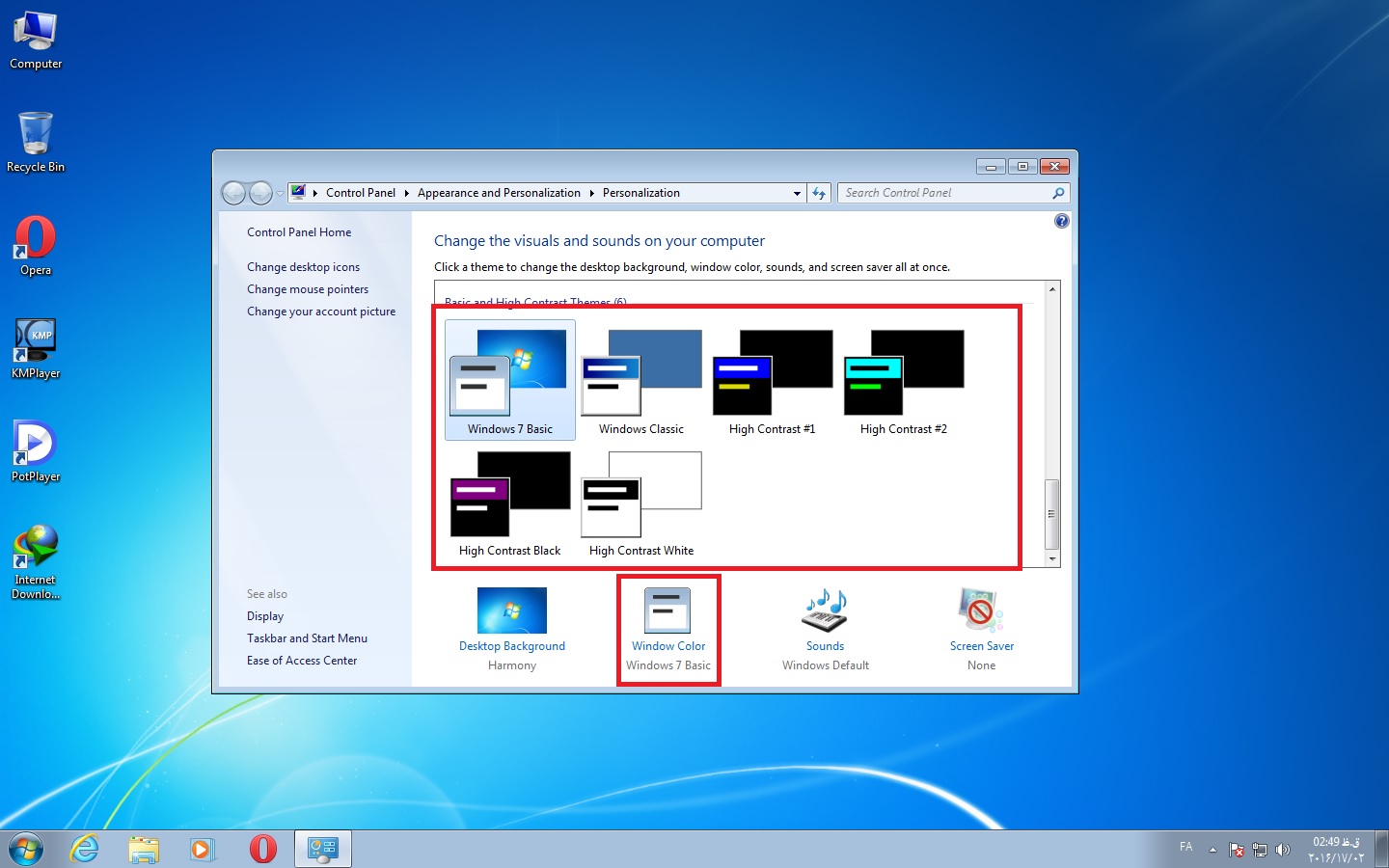Viewport: 1389px width, 868px height.
Task: Click Control Panel in the breadcrumb
Action: [x=361, y=193]
